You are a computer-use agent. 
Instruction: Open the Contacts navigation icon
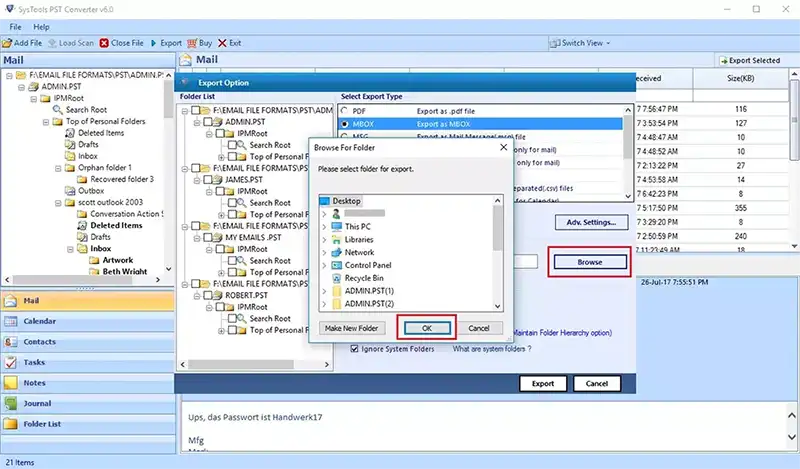pos(10,341)
